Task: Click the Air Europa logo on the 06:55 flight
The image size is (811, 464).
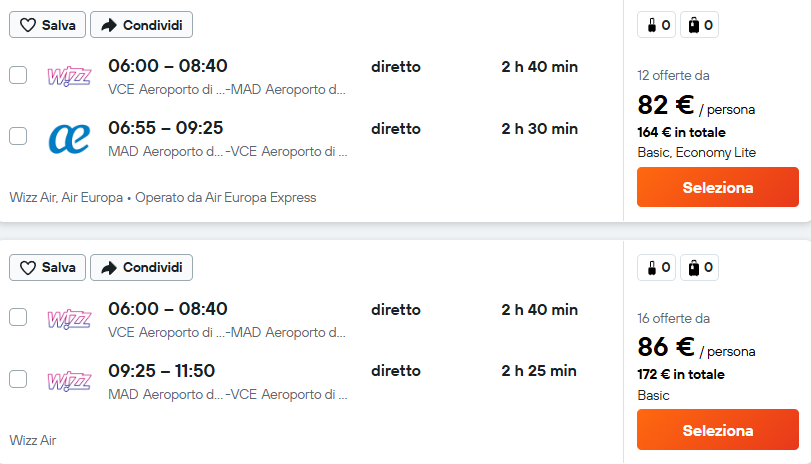Action: point(69,138)
